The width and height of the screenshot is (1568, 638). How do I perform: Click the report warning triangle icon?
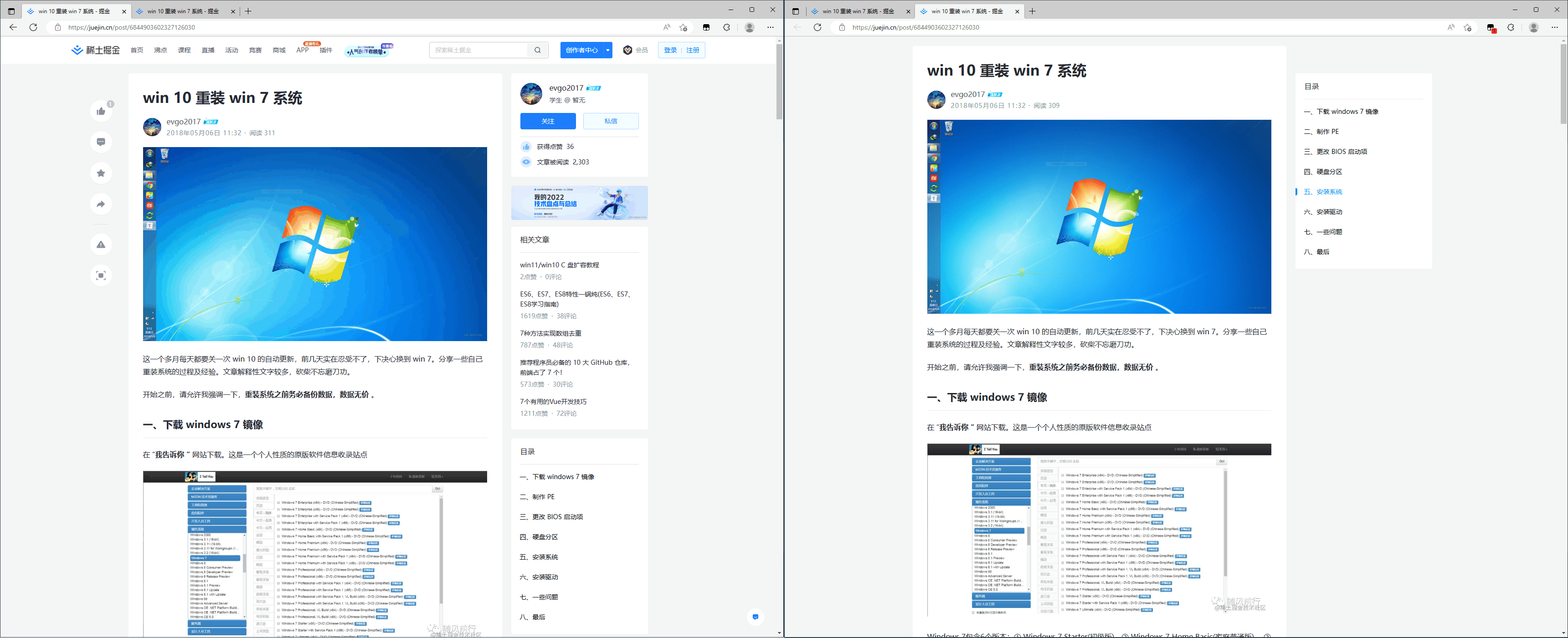click(x=101, y=245)
